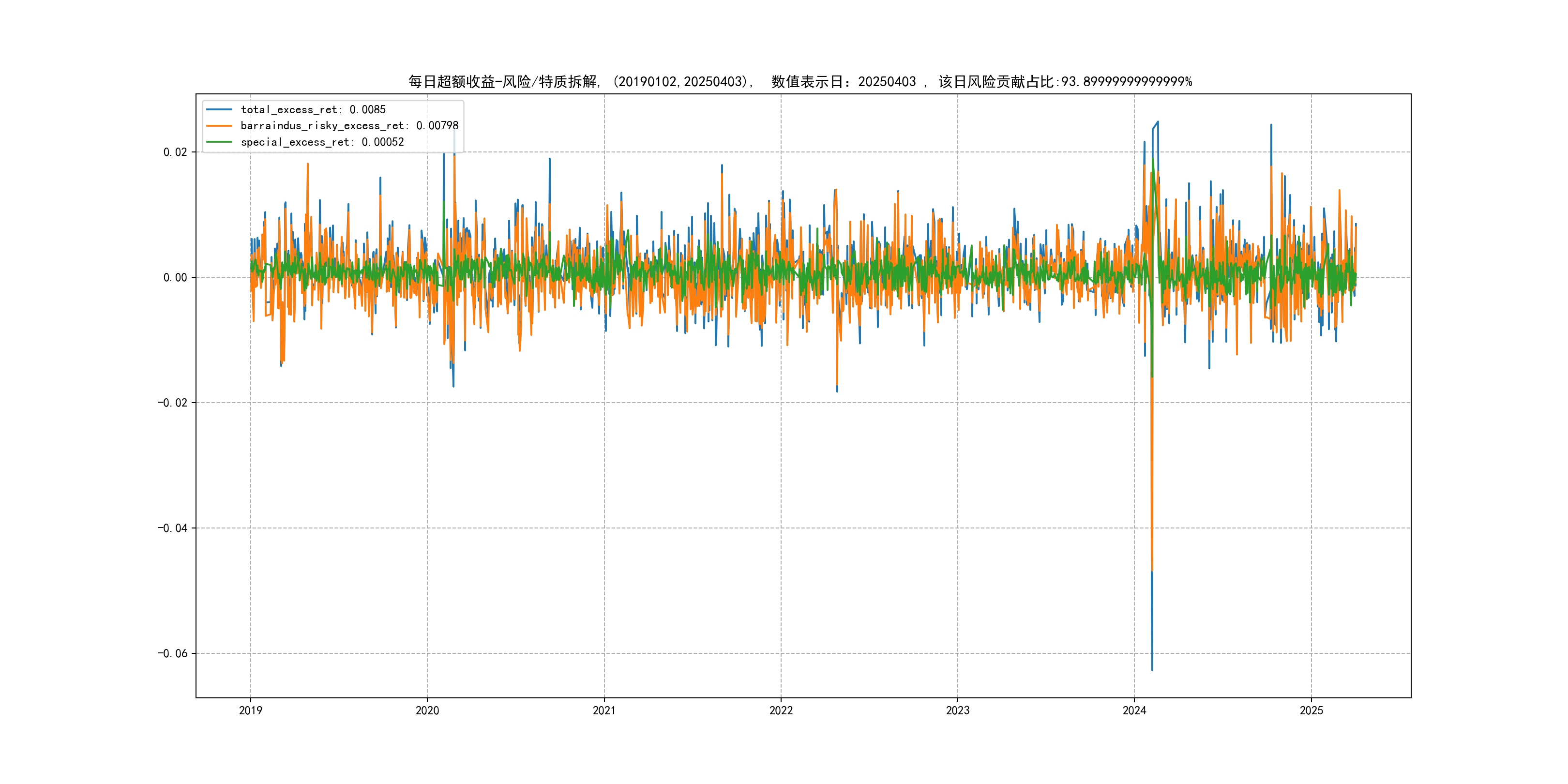Click the chart title text at top
1568x784 pixels.
click(x=800, y=82)
